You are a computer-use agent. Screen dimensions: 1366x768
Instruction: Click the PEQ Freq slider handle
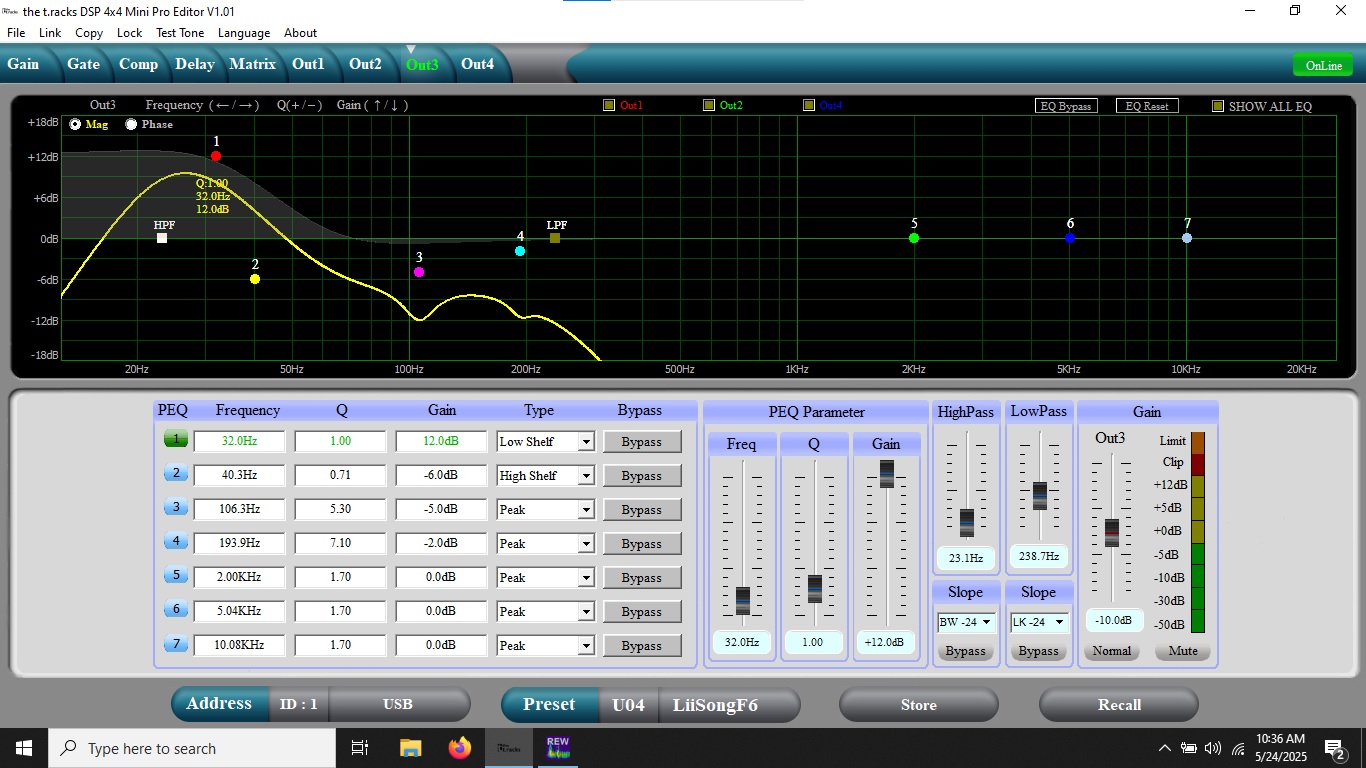point(742,601)
